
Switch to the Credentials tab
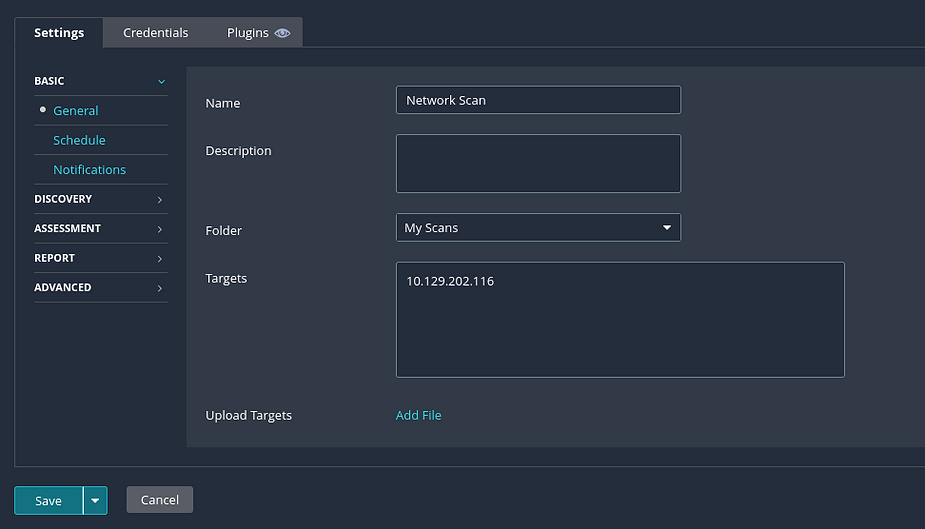click(155, 33)
